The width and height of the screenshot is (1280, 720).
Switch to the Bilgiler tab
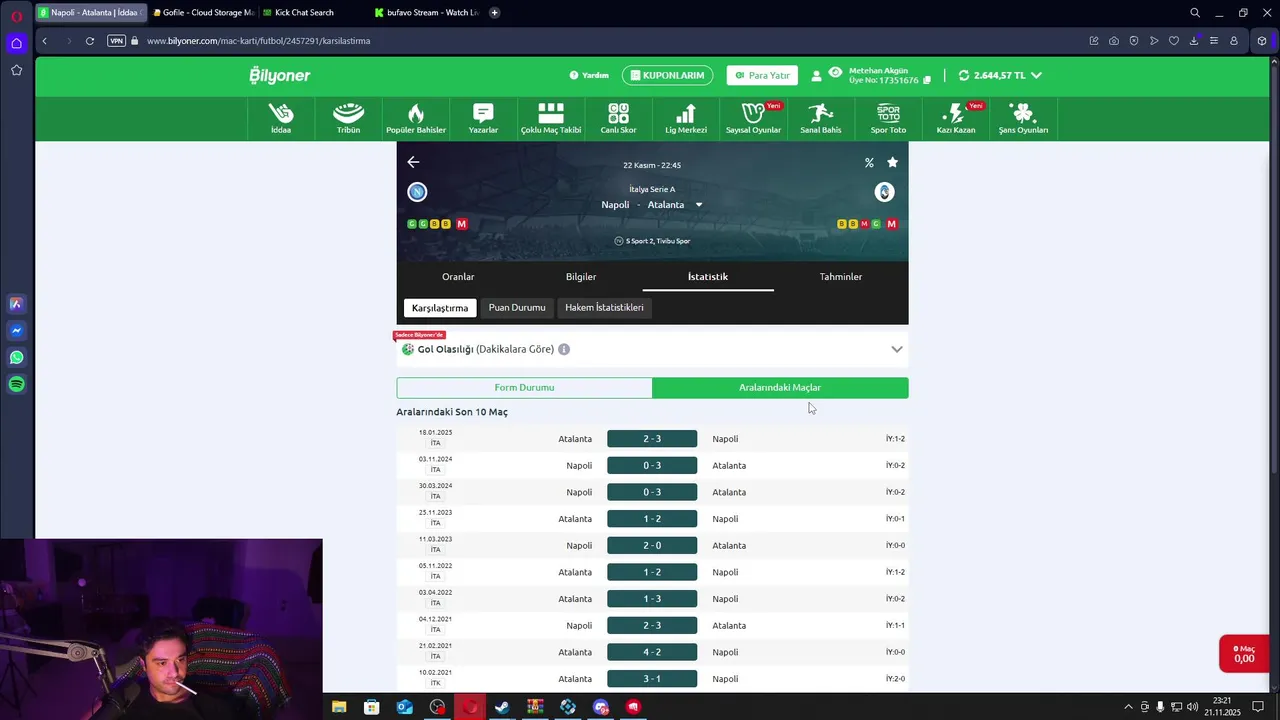point(581,277)
